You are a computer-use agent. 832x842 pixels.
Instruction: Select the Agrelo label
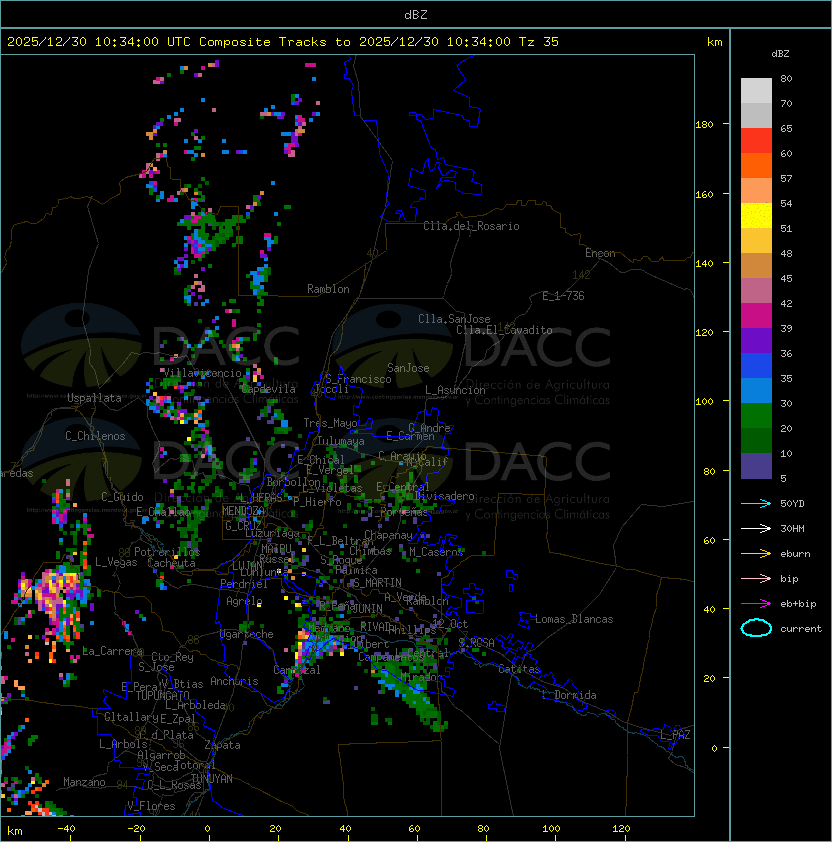coord(244,601)
